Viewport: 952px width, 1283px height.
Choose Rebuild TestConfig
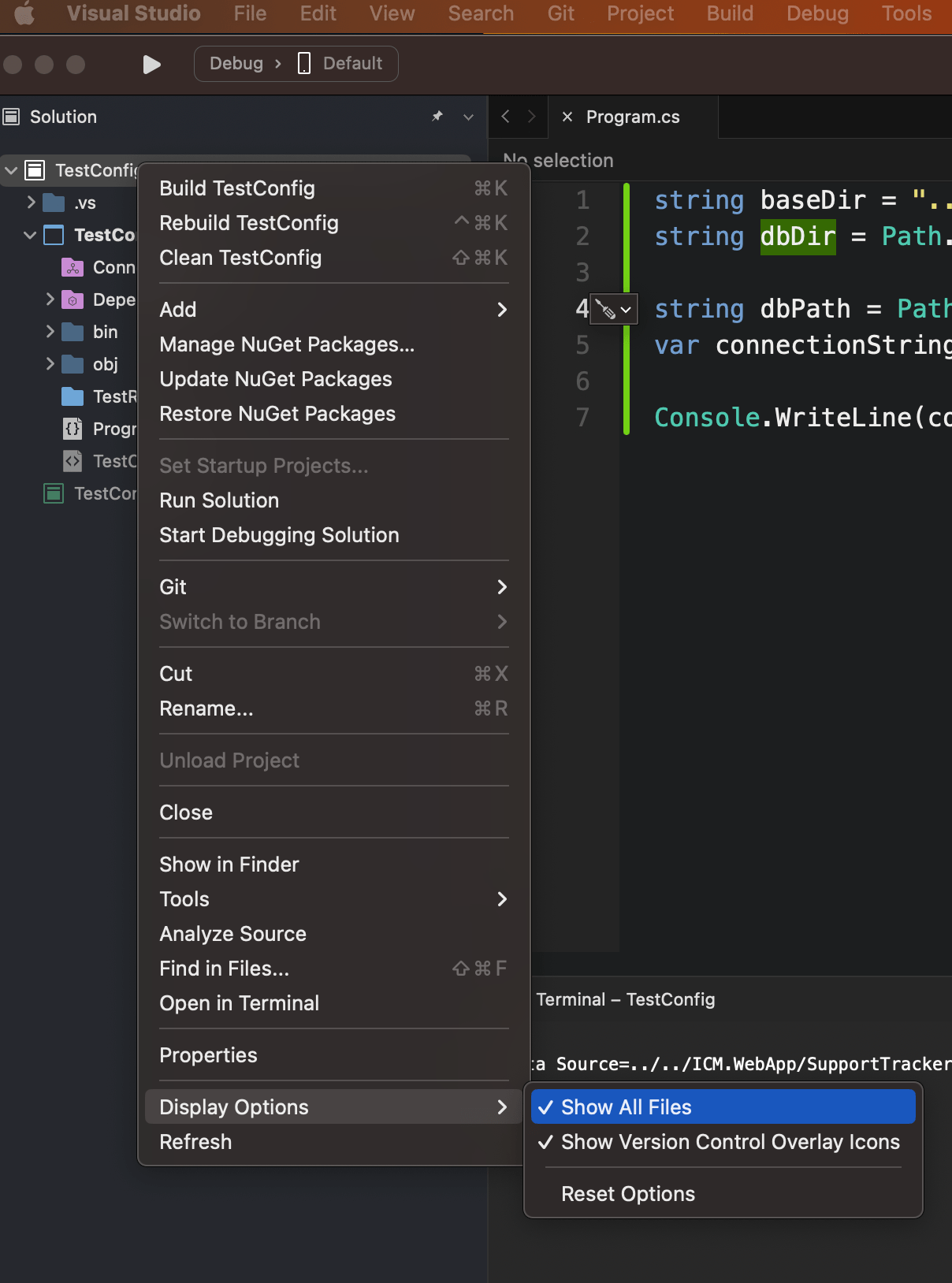point(334,223)
